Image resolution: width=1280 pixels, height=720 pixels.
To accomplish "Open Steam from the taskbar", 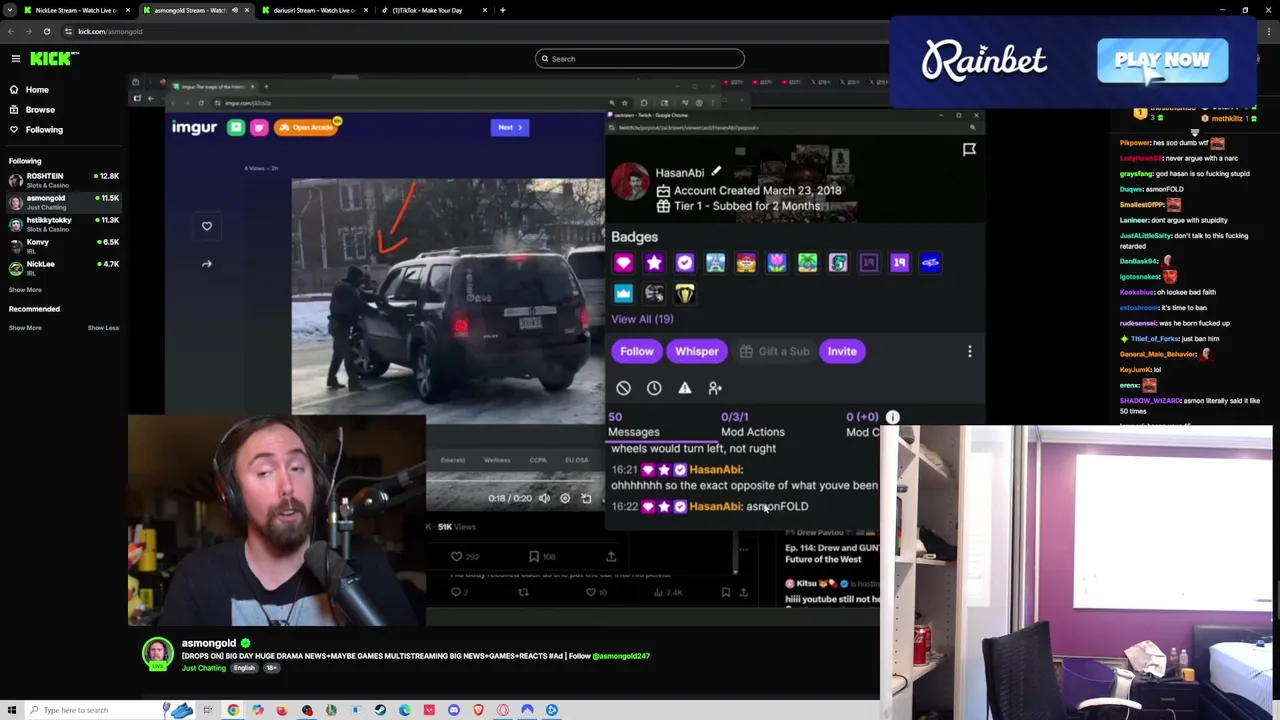I will coord(380,710).
